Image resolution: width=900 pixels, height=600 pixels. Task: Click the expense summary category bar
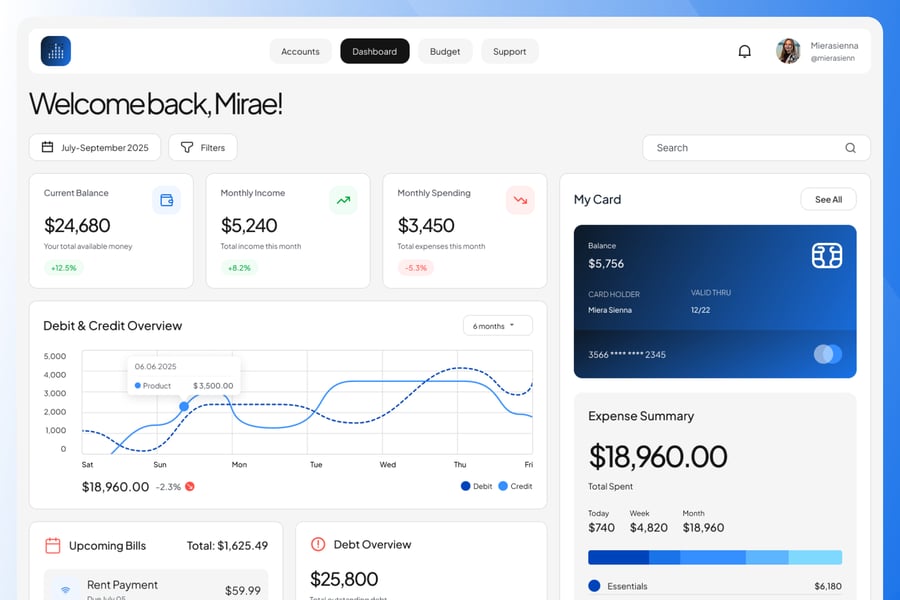(714, 557)
